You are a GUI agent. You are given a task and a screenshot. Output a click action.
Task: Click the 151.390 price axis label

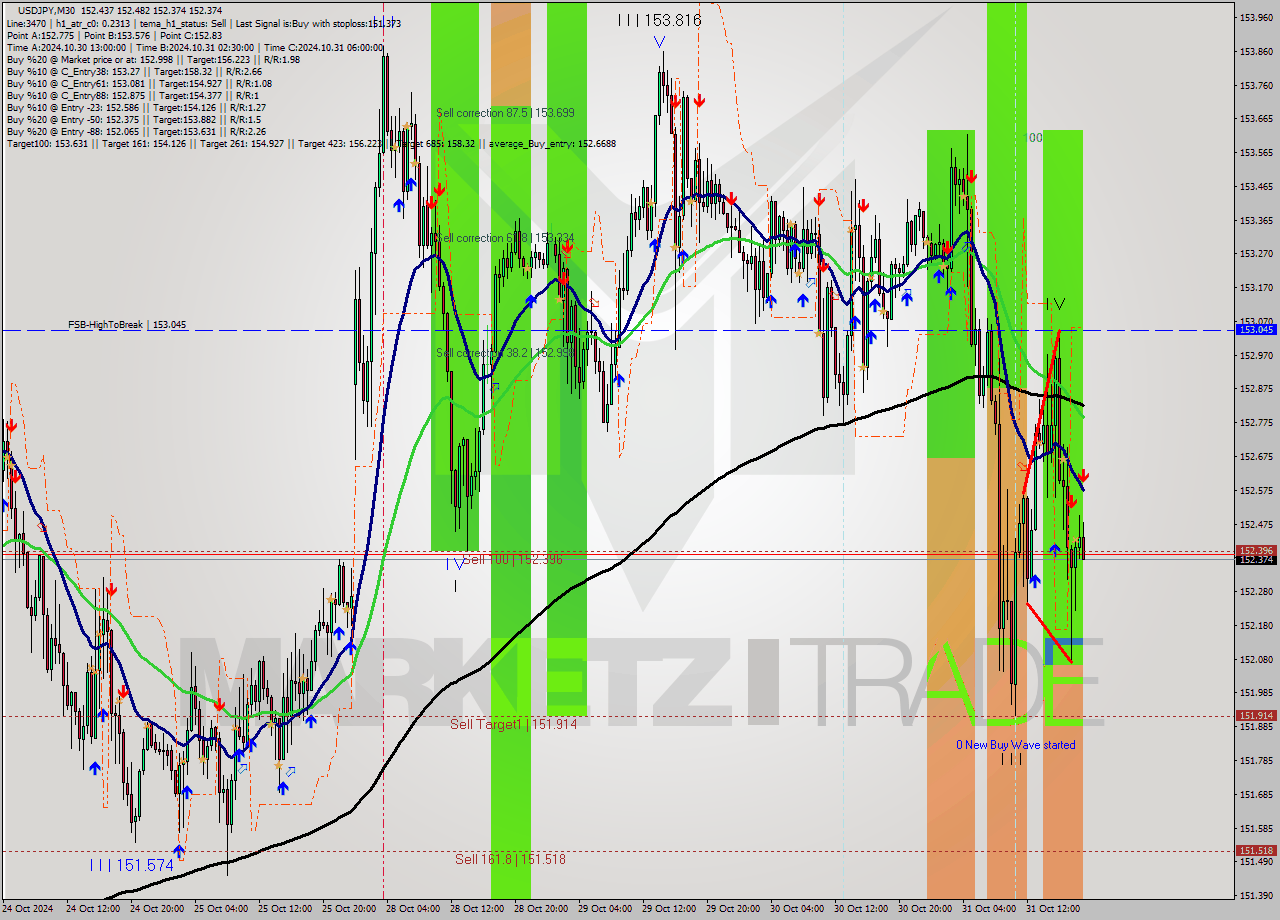point(1256,895)
